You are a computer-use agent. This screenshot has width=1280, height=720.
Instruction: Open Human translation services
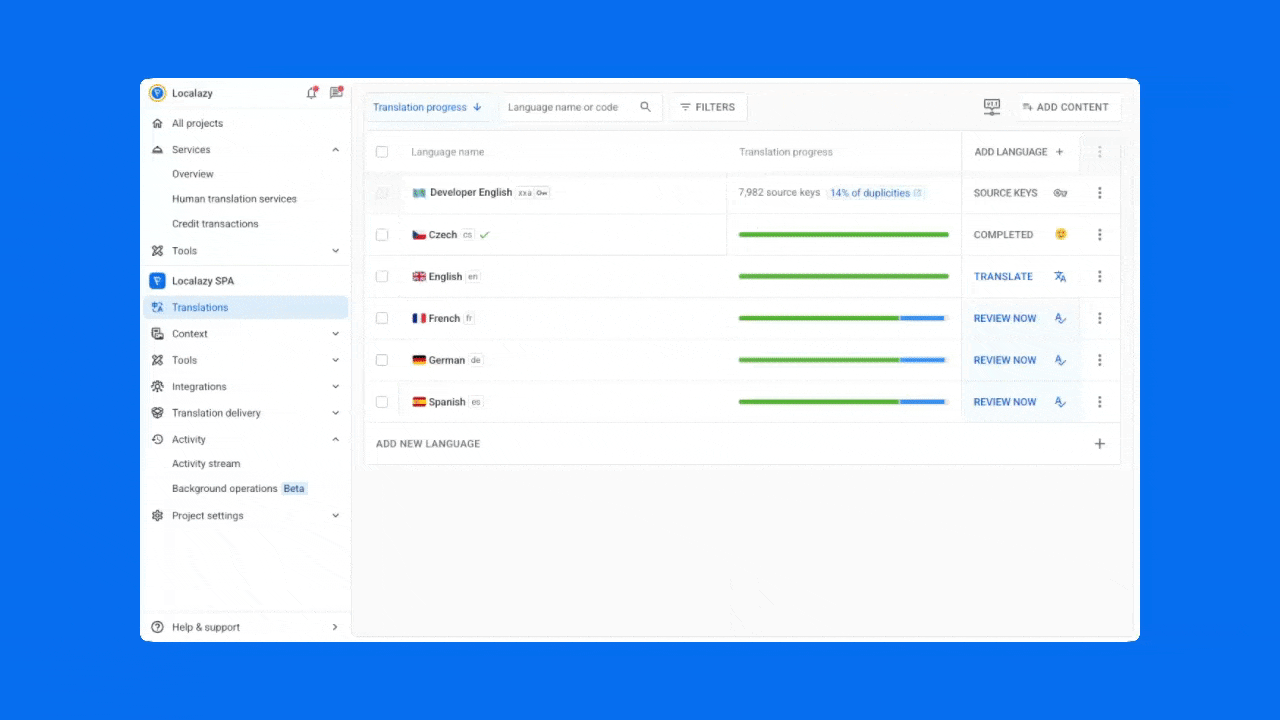[234, 199]
